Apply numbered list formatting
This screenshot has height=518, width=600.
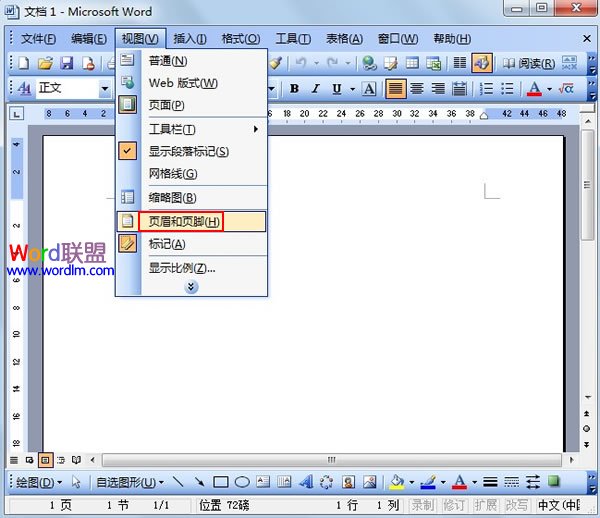click(x=486, y=89)
